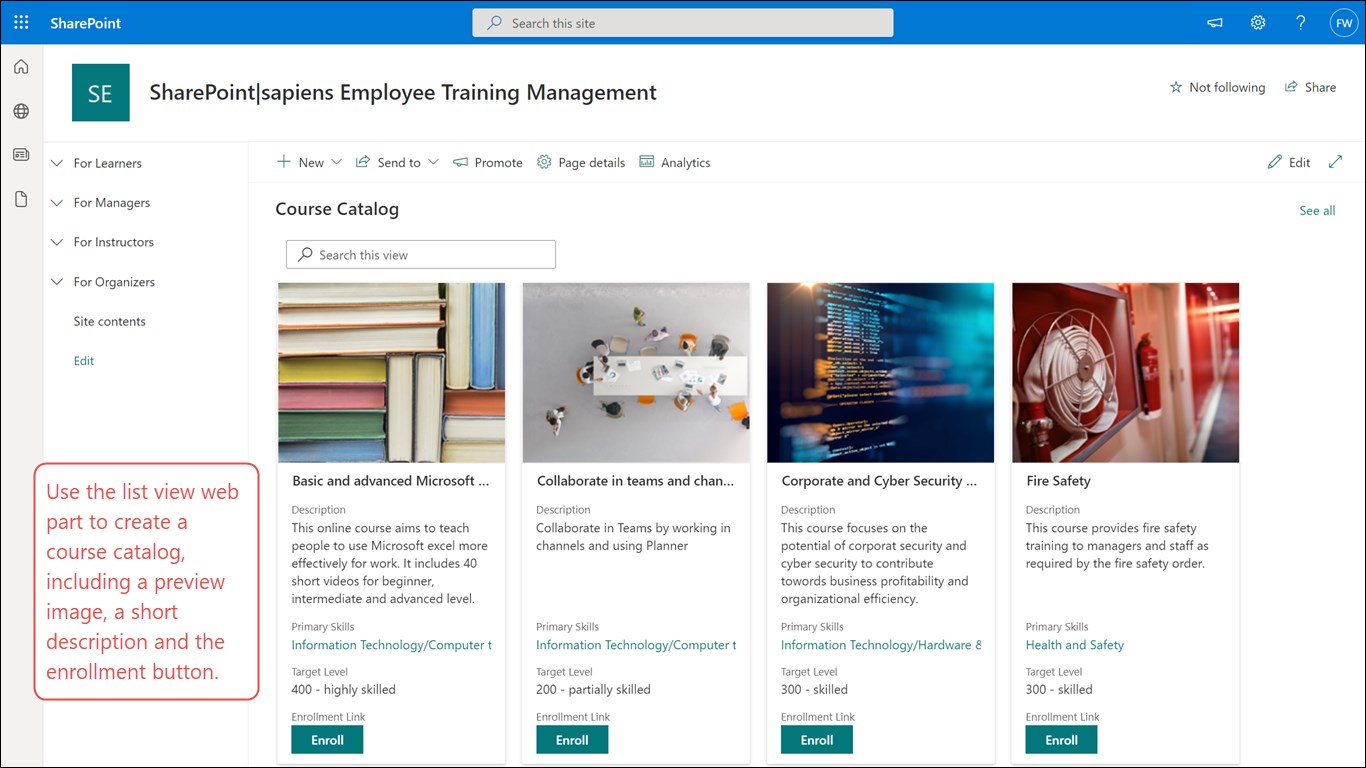Image resolution: width=1366 pixels, height=768 pixels.
Task: Click the help question mark icon
Action: click(1300, 23)
